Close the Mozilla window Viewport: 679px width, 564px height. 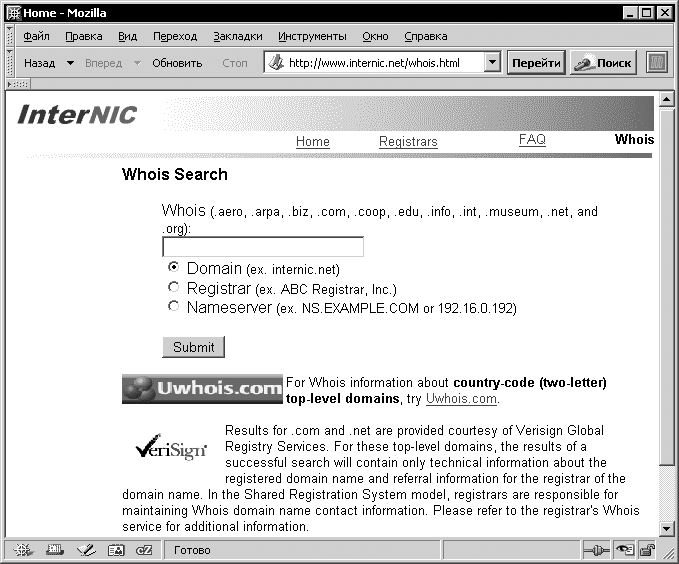click(x=664, y=13)
